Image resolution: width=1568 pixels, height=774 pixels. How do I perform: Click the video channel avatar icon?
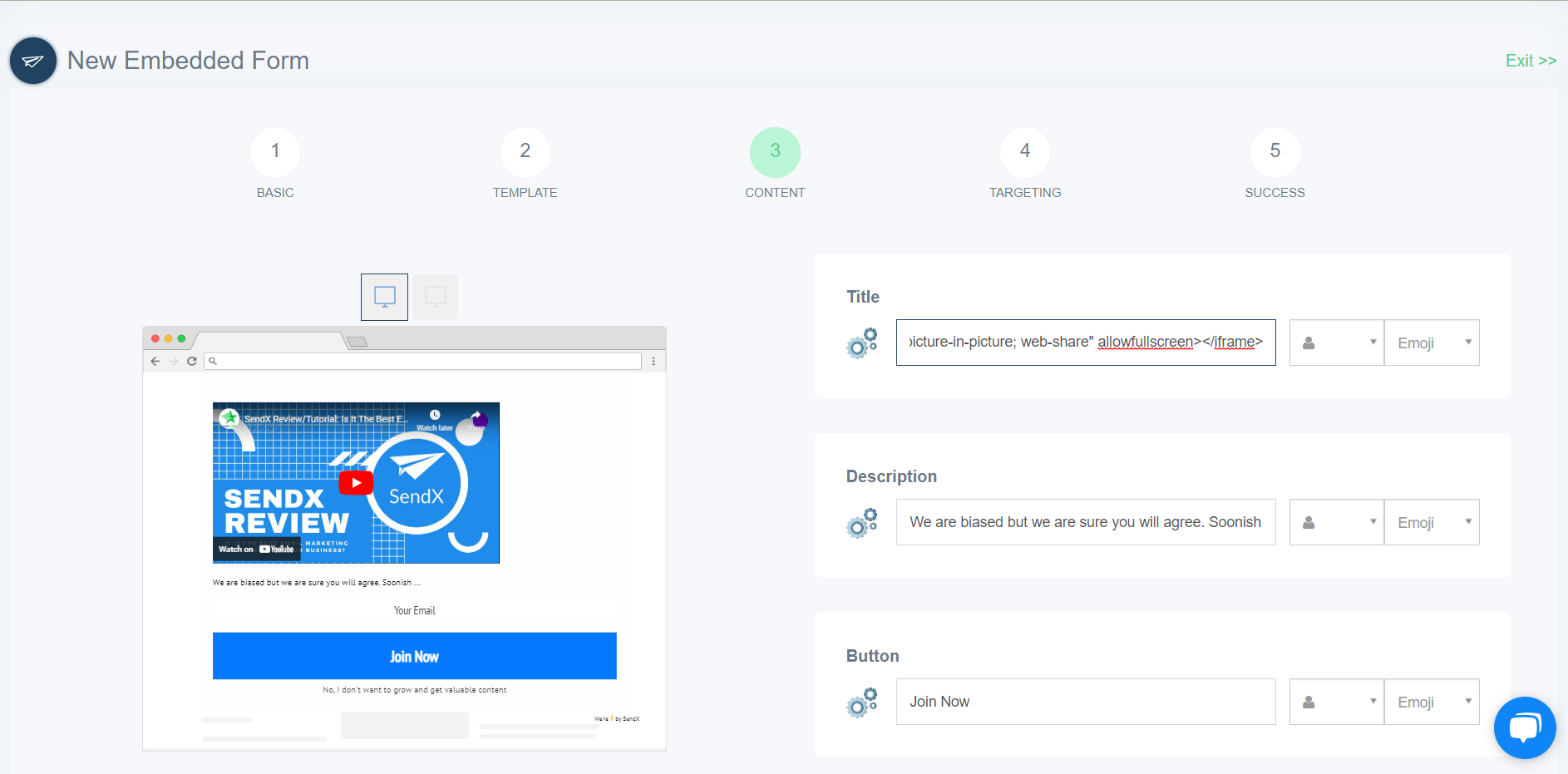[x=230, y=418]
